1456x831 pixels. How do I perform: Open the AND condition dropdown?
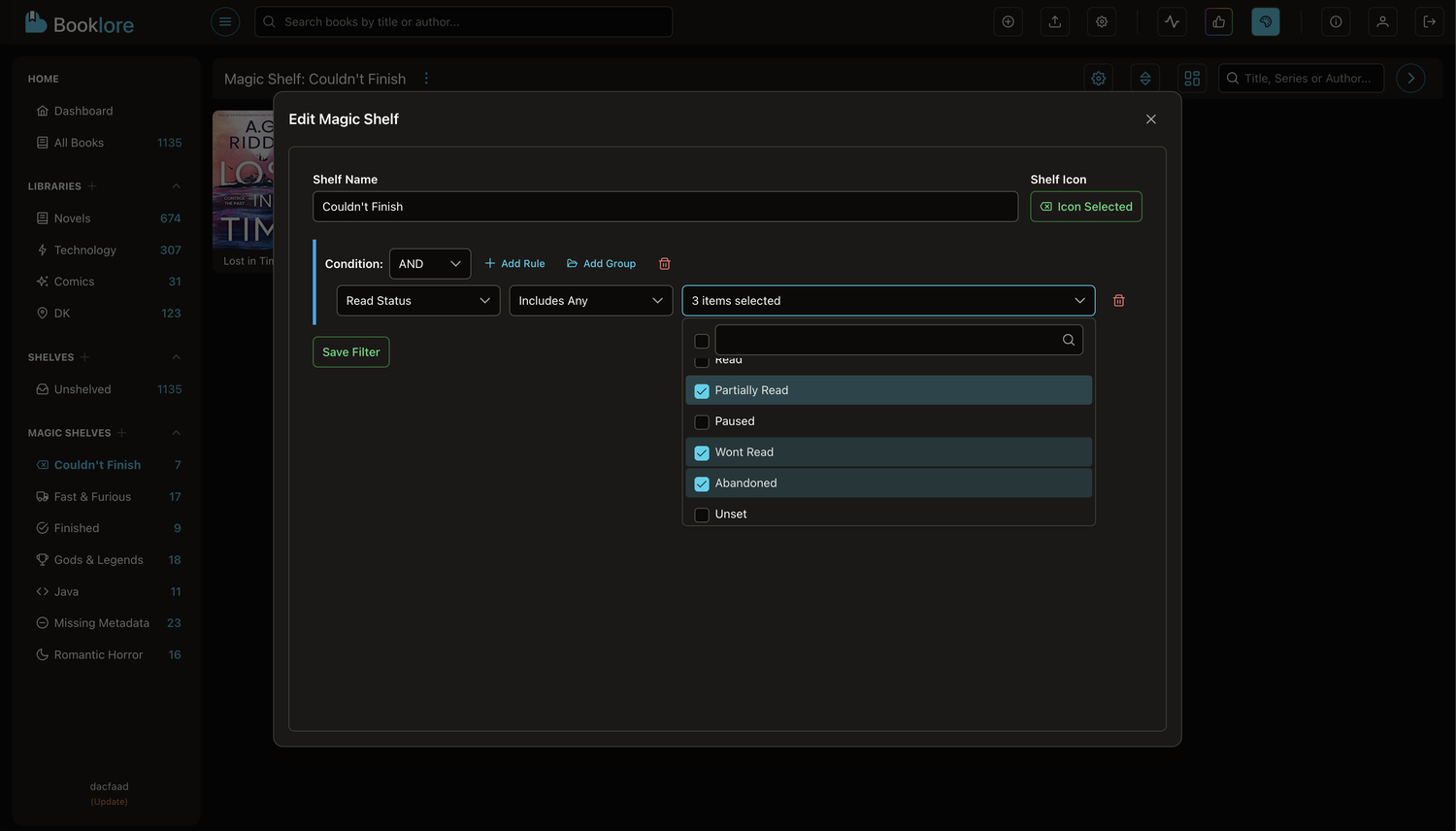pos(429,264)
